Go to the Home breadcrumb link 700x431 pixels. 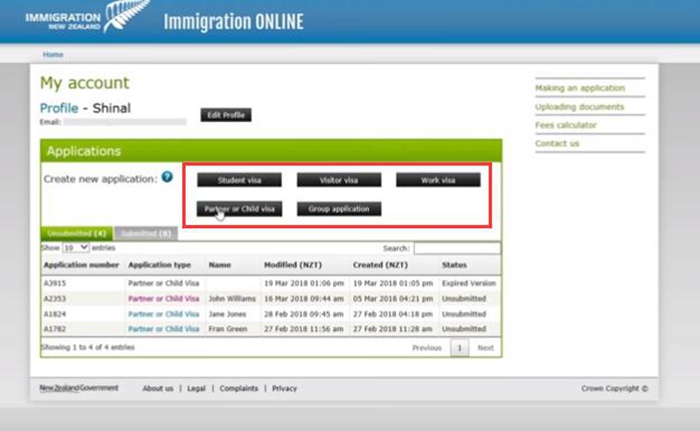click(53, 54)
